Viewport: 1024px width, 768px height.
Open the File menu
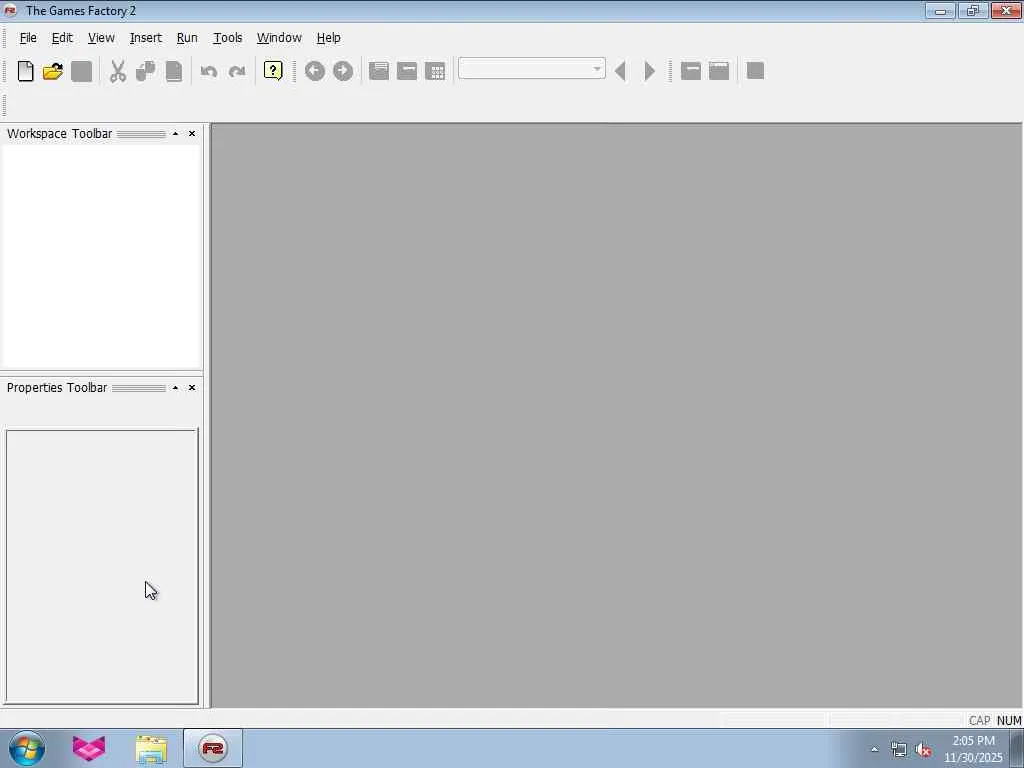[x=28, y=38]
